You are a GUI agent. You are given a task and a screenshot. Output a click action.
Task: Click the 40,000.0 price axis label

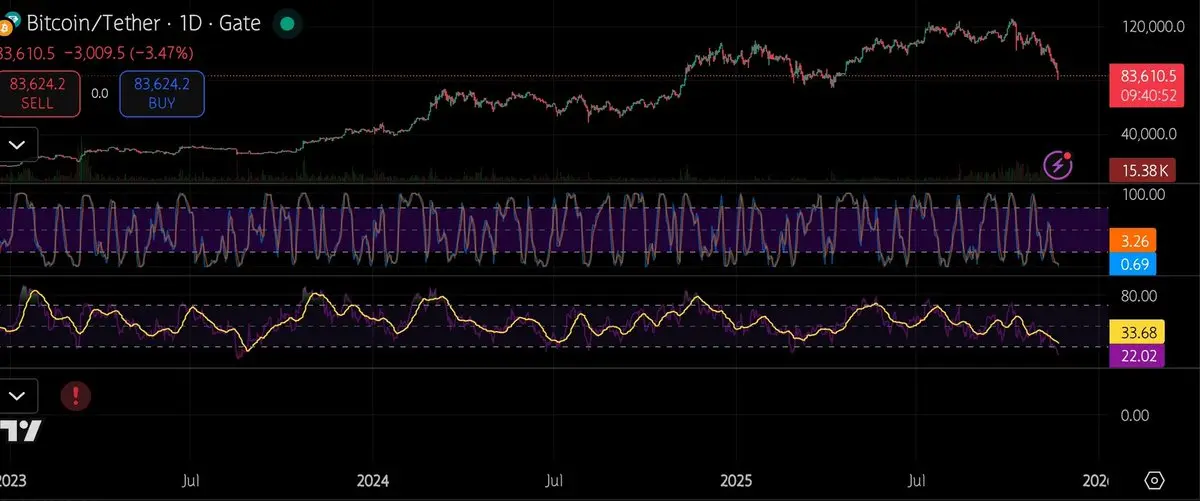(1151, 133)
